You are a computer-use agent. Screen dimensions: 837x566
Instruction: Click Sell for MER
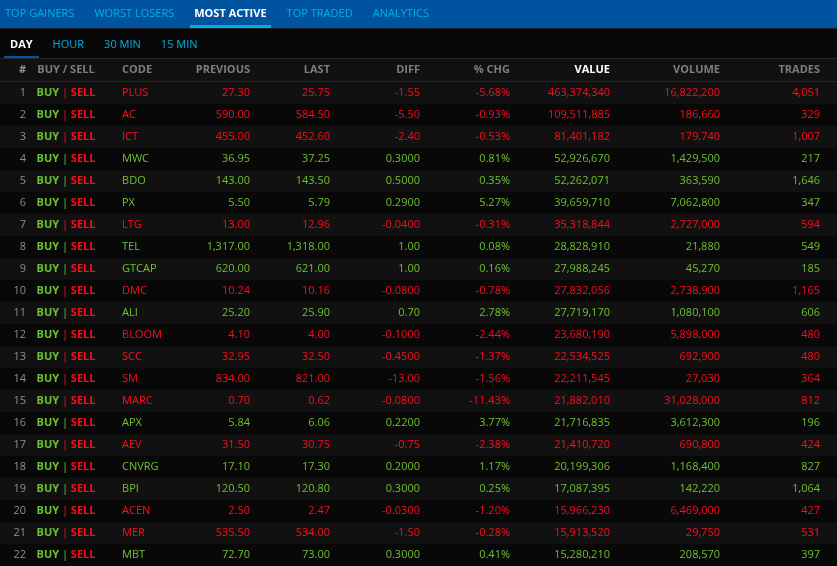[x=83, y=532]
